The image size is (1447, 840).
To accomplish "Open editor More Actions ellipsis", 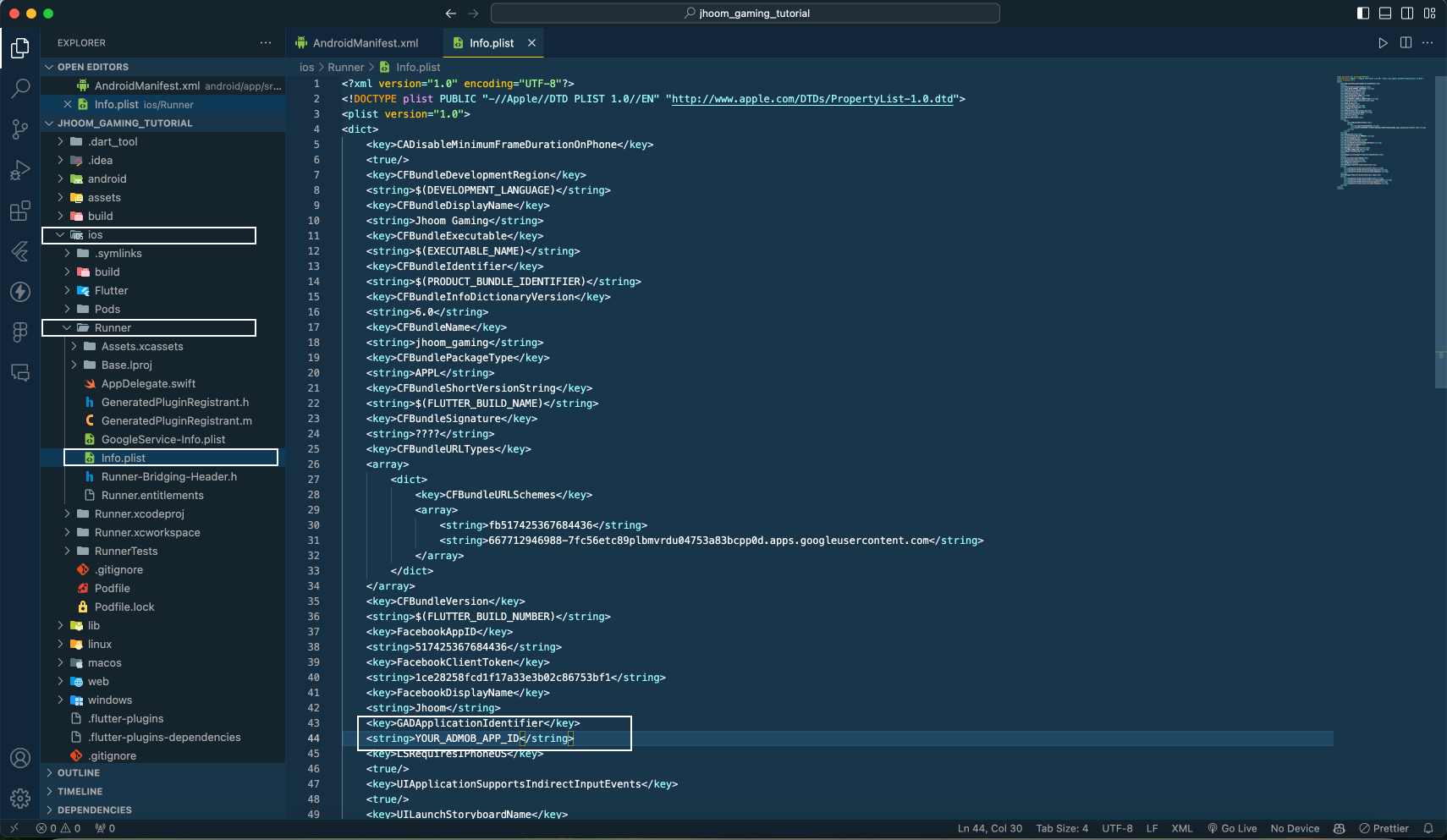I will pos(1428,43).
